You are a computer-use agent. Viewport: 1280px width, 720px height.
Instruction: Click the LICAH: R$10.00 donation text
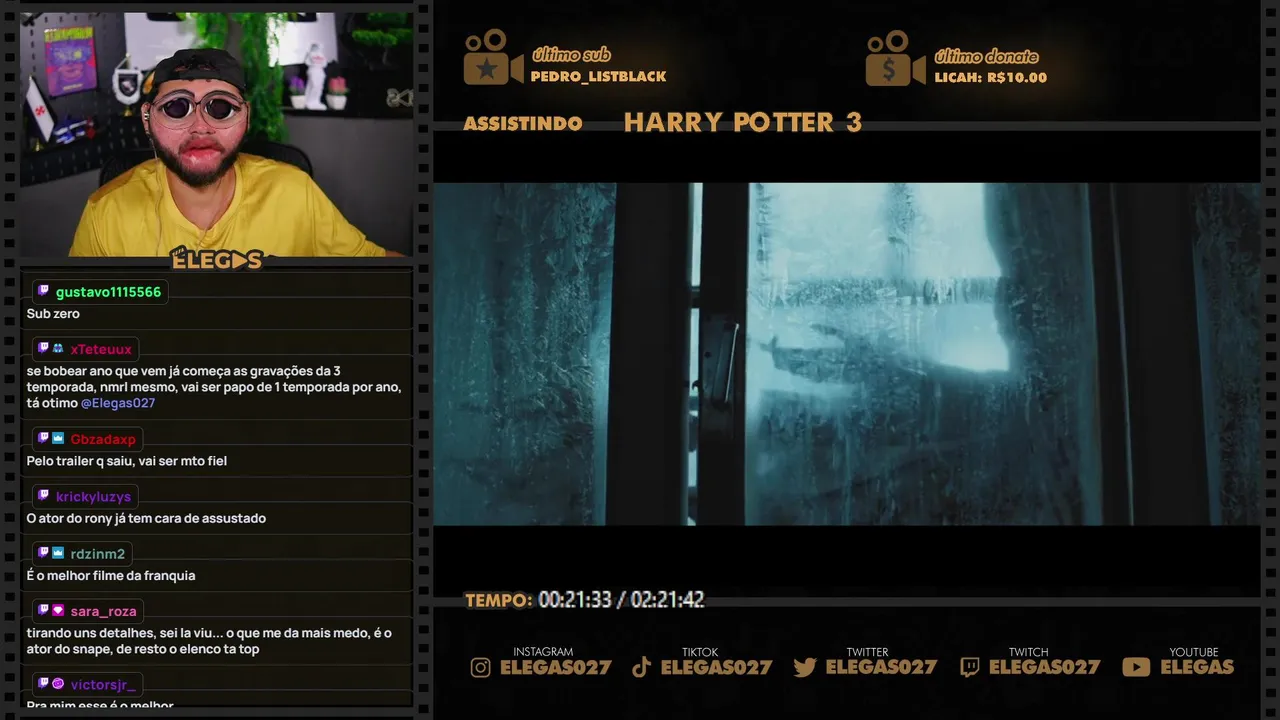(x=990, y=78)
